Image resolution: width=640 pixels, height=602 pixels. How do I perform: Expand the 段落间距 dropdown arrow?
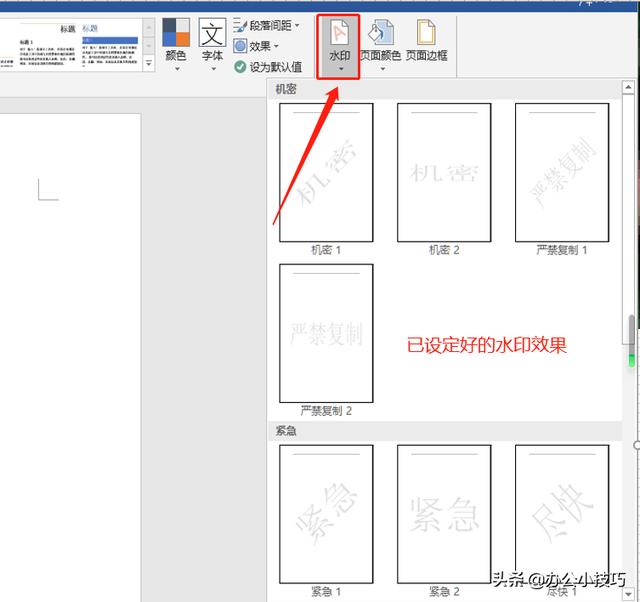pyautogui.click(x=297, y=26)
